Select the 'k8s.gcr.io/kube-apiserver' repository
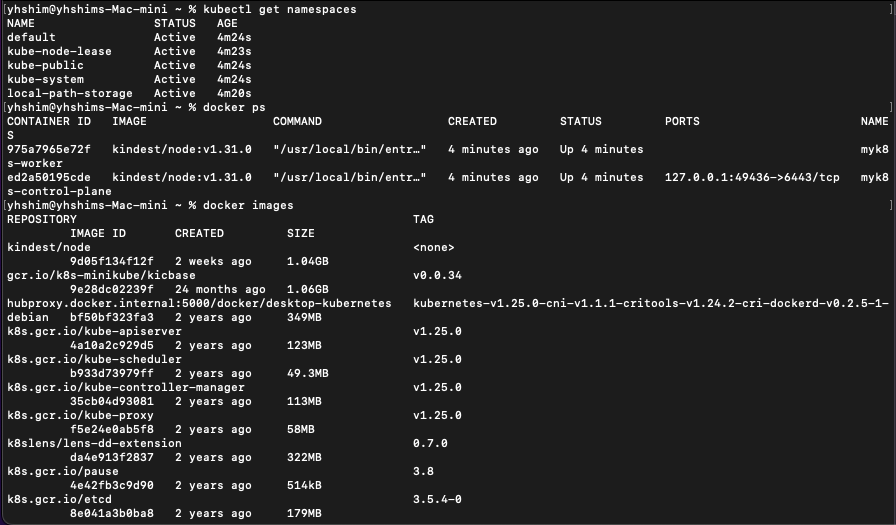Image resolution: width=896 pixels, height=525 pixels. pyautogui.click(x=94, y=331)
